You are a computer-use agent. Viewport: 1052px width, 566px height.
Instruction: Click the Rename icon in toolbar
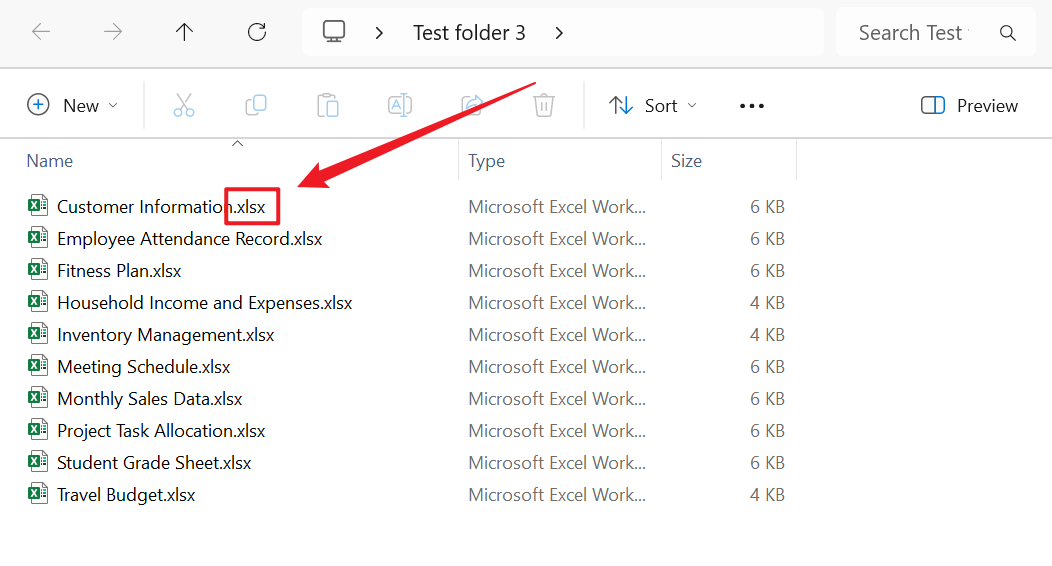click(400, 105)
